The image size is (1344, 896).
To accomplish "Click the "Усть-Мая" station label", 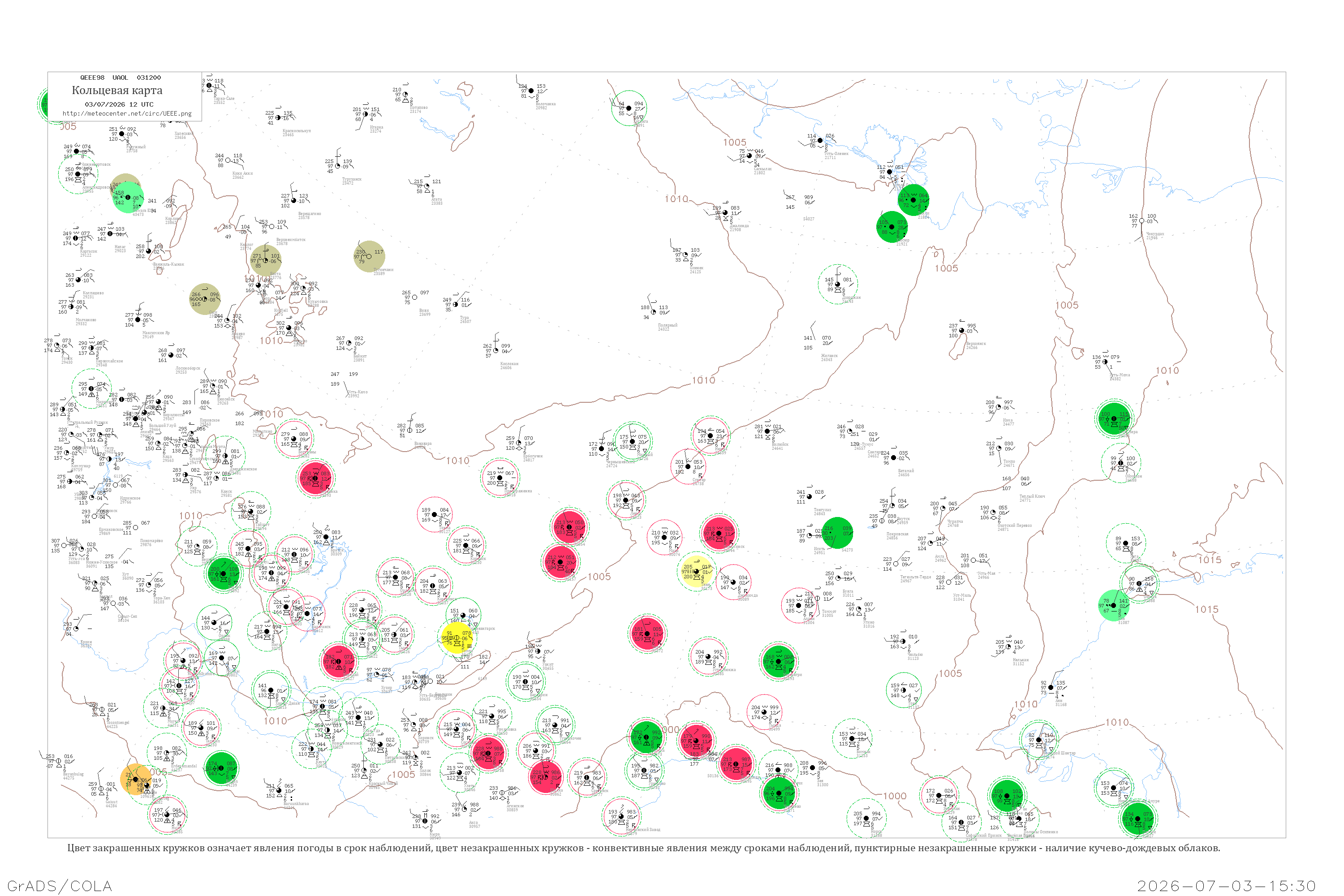I will pos(986,574).
